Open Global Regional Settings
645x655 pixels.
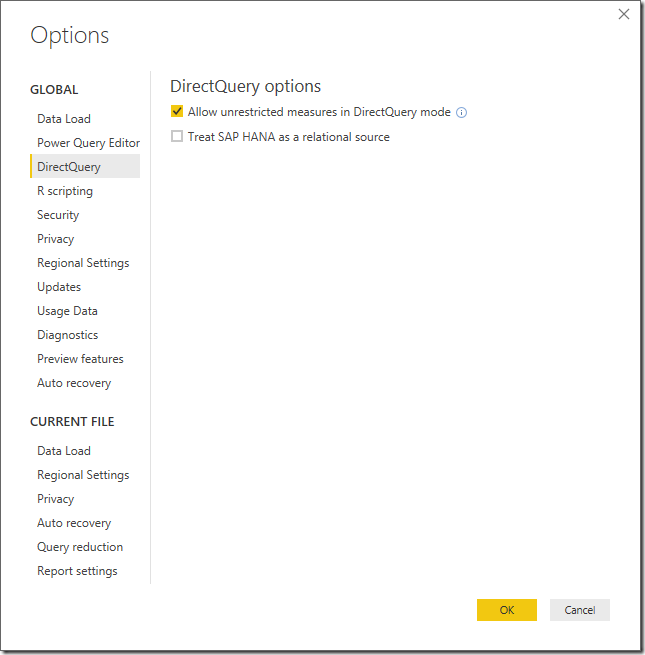83,263
